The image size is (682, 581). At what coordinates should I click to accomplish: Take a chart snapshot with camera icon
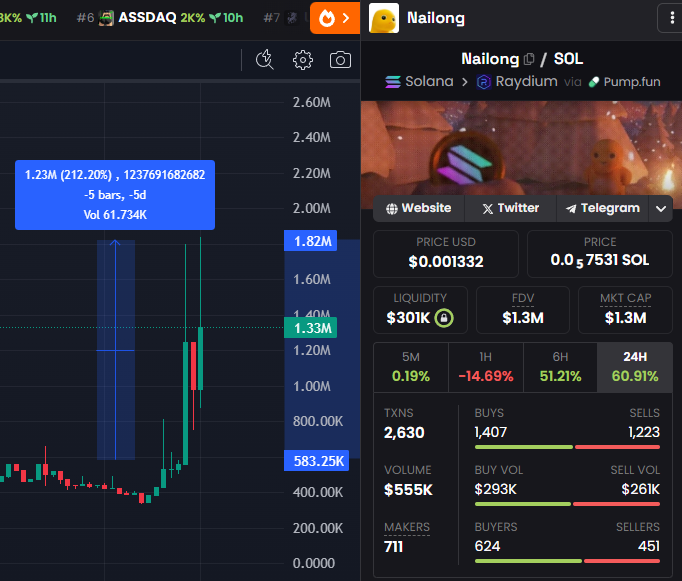tap(340, 60)
